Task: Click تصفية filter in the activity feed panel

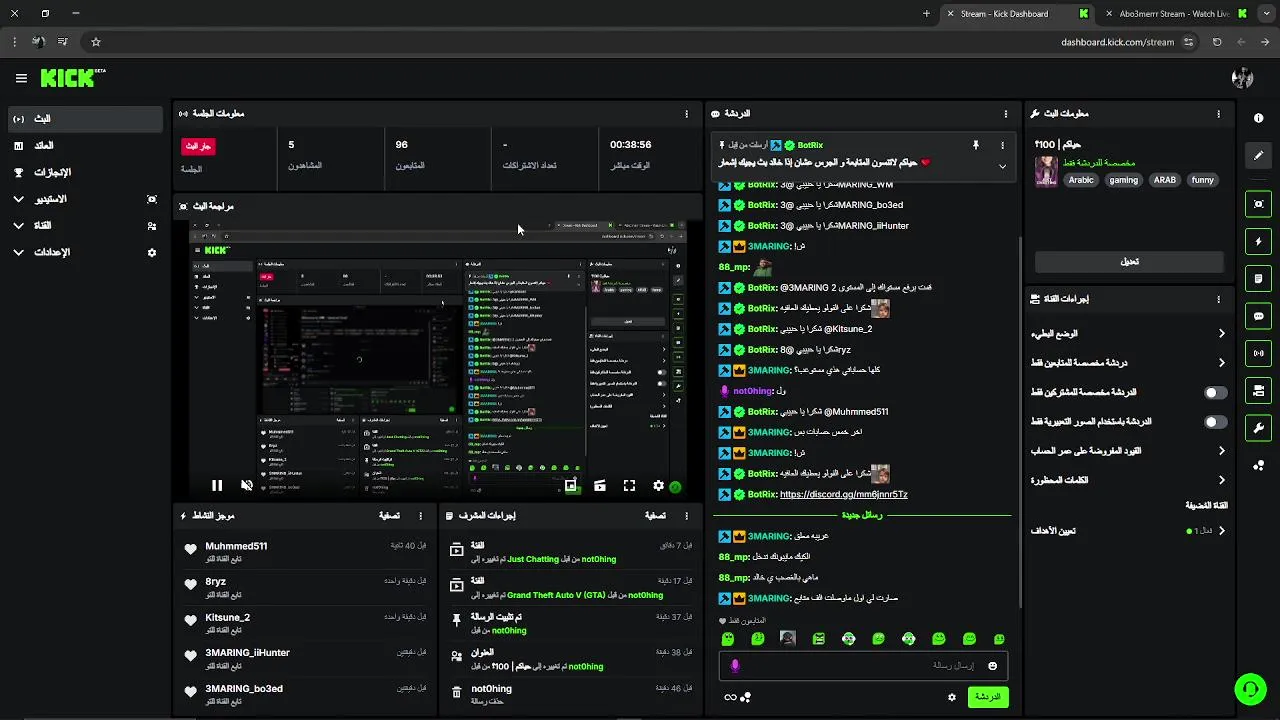Action: [390, 516]
